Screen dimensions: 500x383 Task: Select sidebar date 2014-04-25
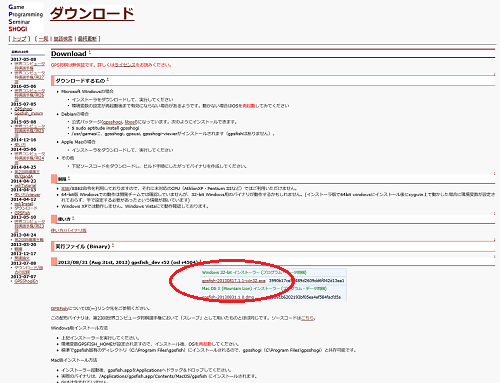(x=23, y=167)
